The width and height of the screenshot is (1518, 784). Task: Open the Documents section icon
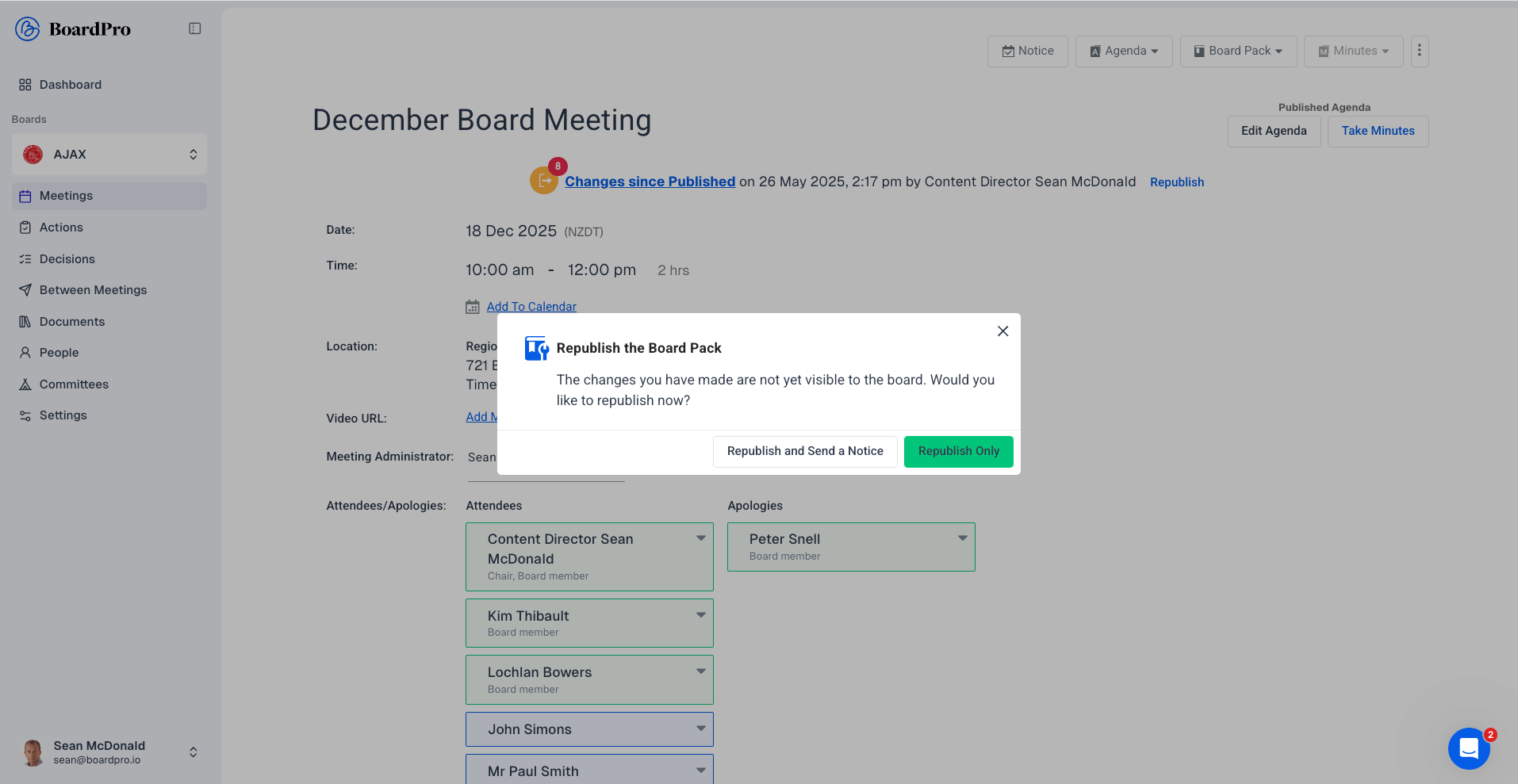[x=26, y=321]
